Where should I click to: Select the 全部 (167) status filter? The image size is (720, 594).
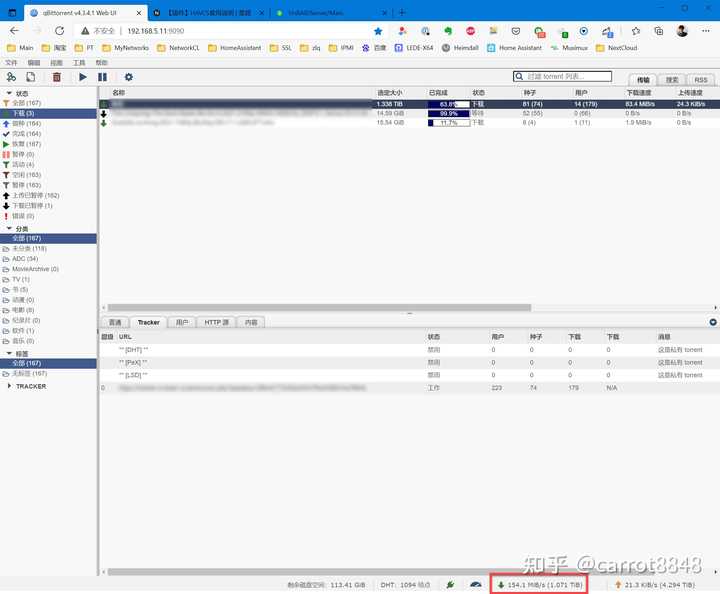48,103
